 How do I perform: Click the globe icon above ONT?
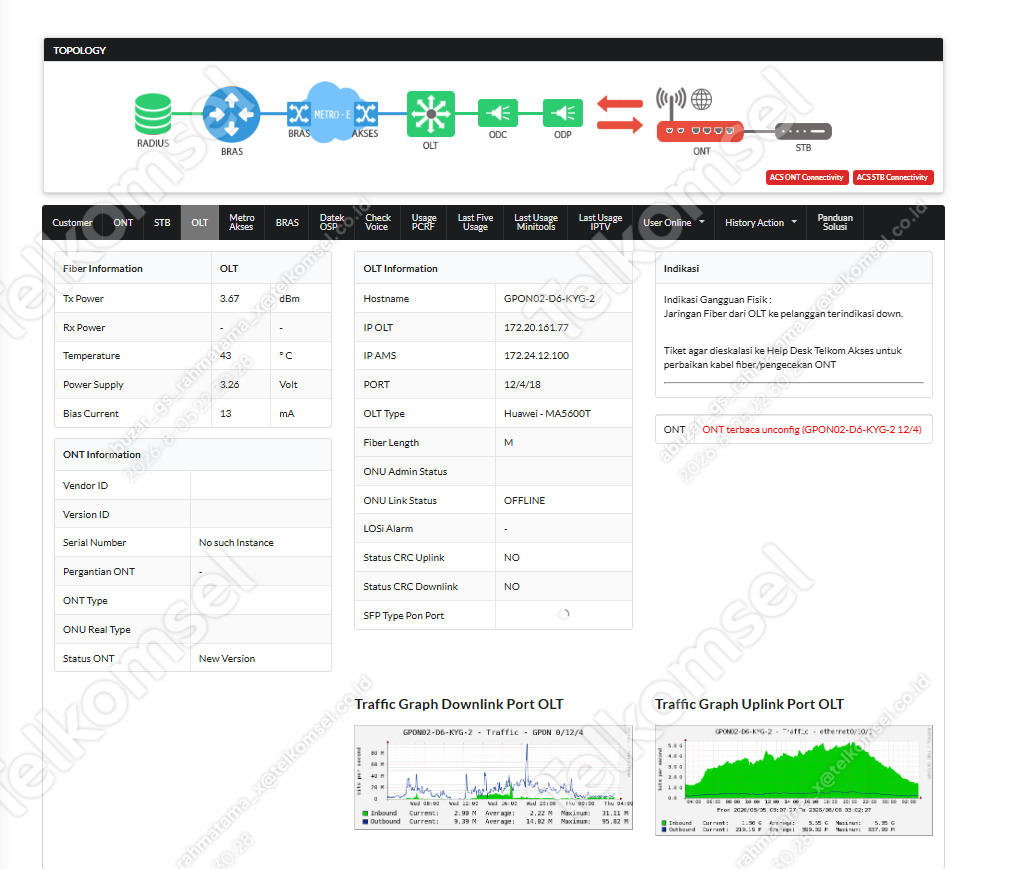coord(702,100)
